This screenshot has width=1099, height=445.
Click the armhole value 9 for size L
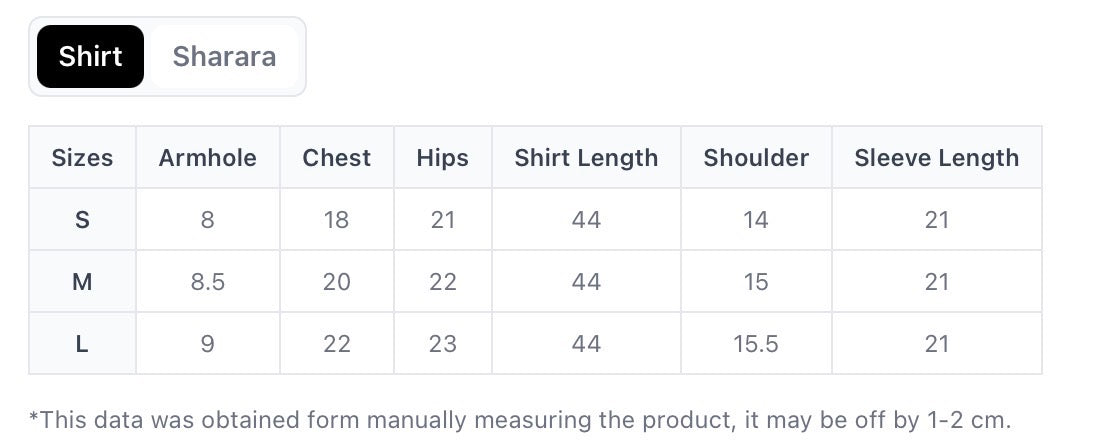pos(207,344)
